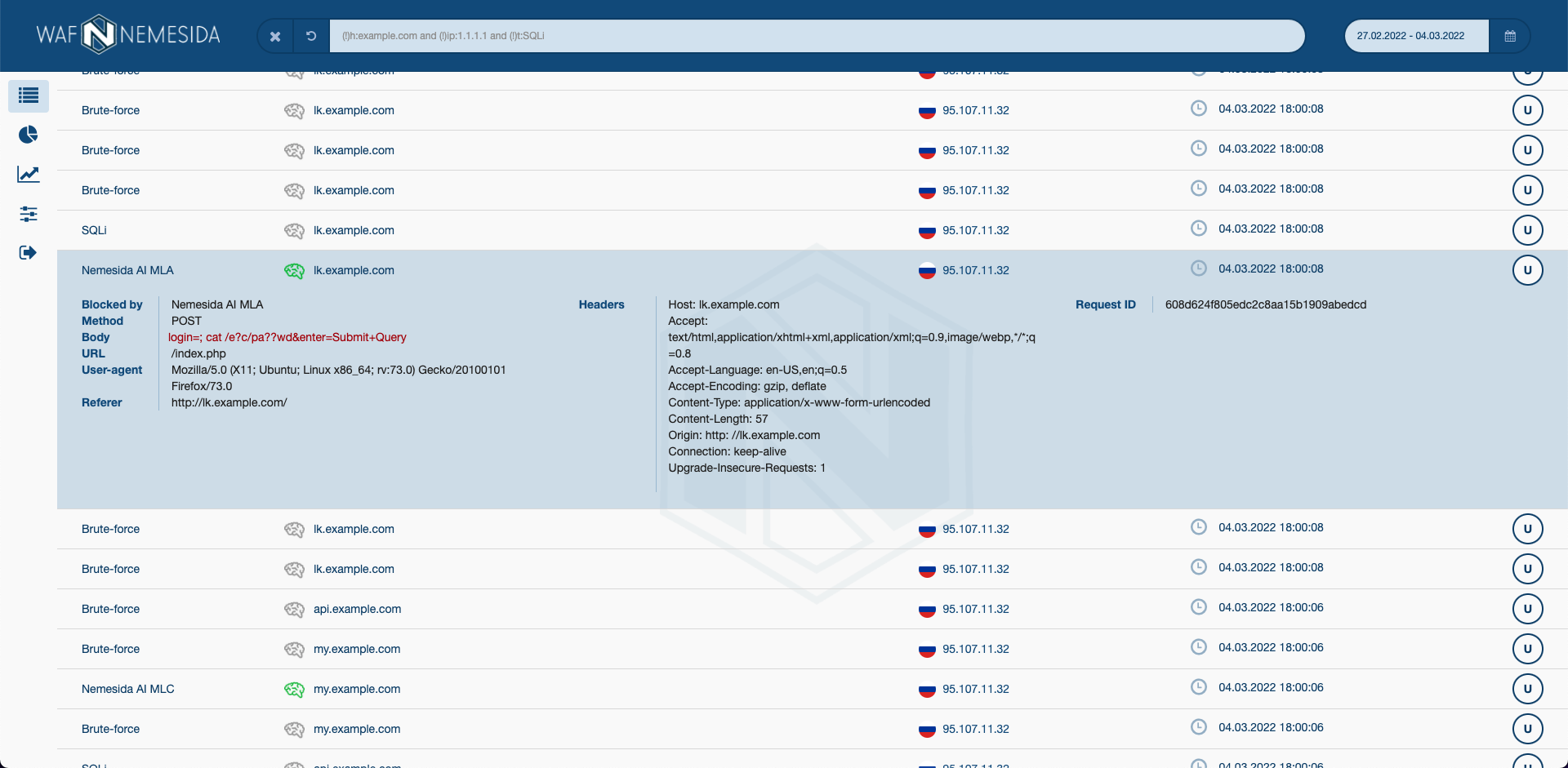Click the Nemesida AI MLC attack type
Viewport: 1568px width, 768px height.
pyautogui.click(x=128, y=689)
